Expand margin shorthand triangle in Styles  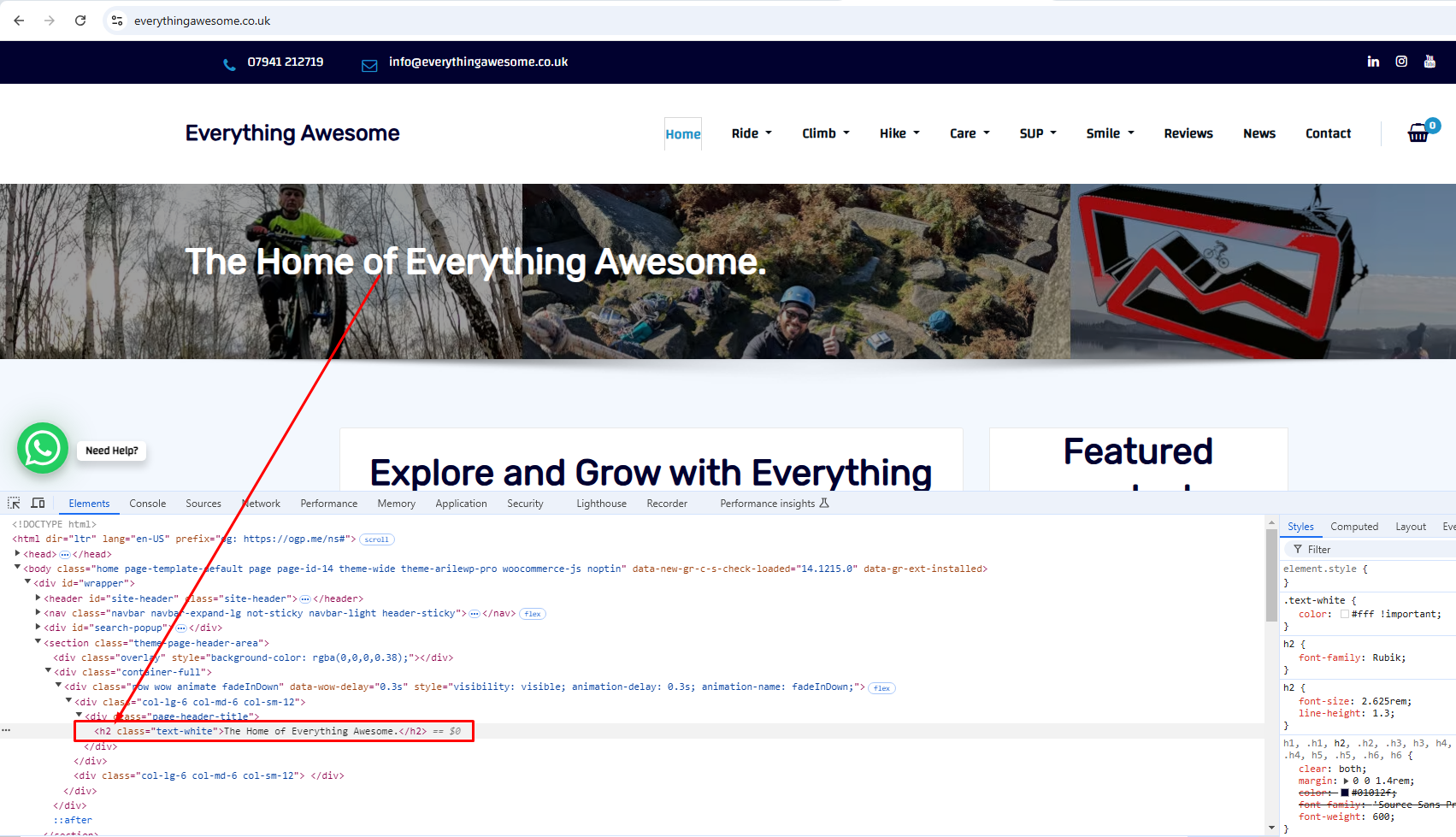1346,781
